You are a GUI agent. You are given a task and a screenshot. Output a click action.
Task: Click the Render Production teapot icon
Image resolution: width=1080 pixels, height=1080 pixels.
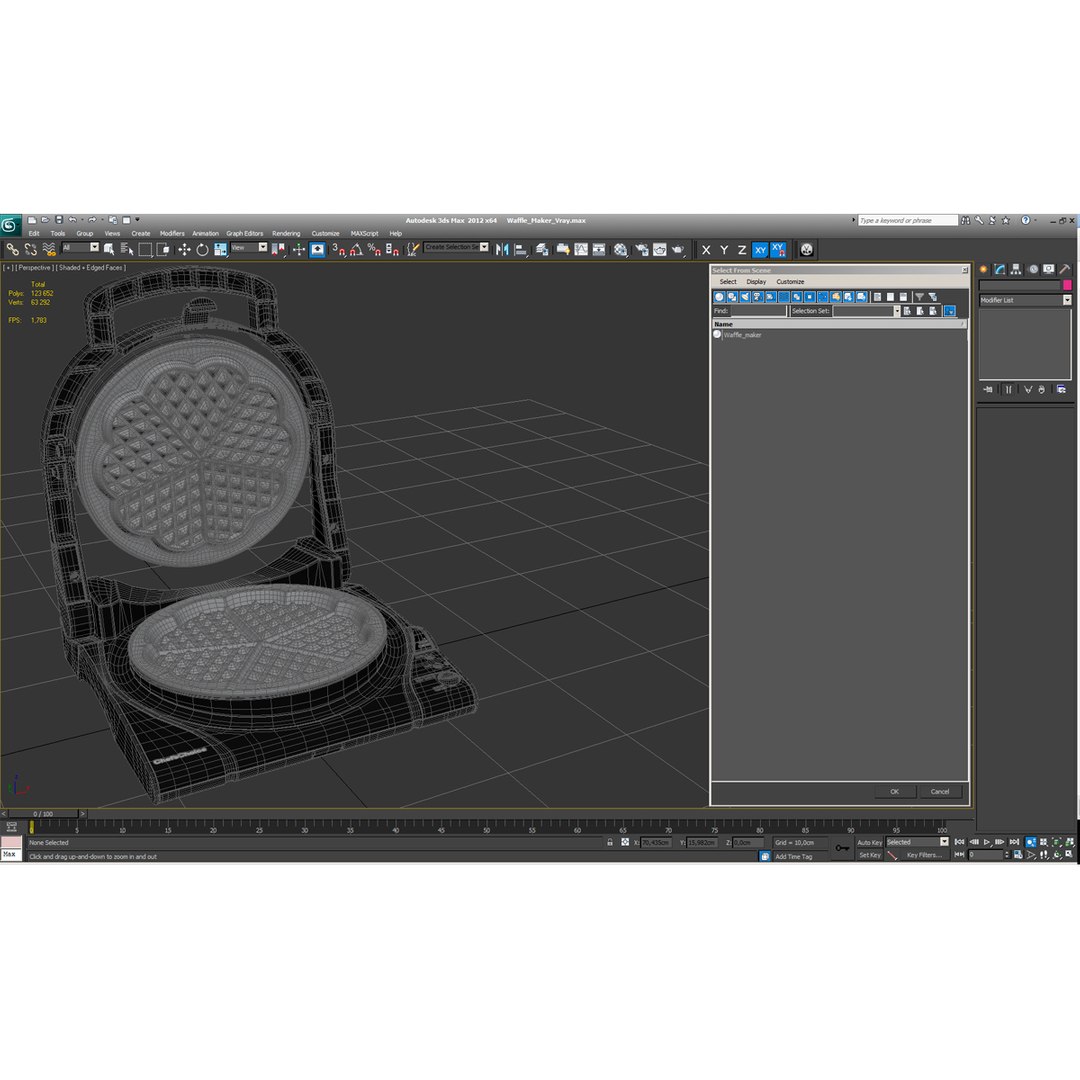click(678, 249)
